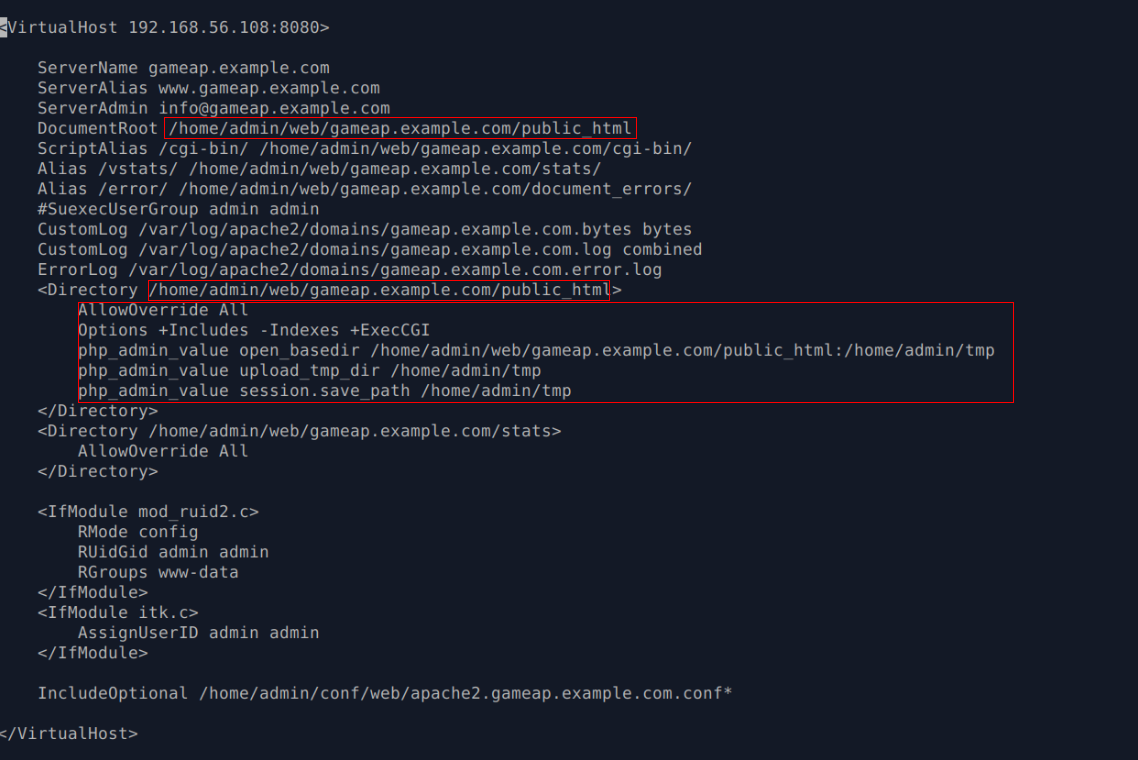Click the Alias /error/ document_errors line
This screenshot has width=1138, height=760.
[365, 189]
